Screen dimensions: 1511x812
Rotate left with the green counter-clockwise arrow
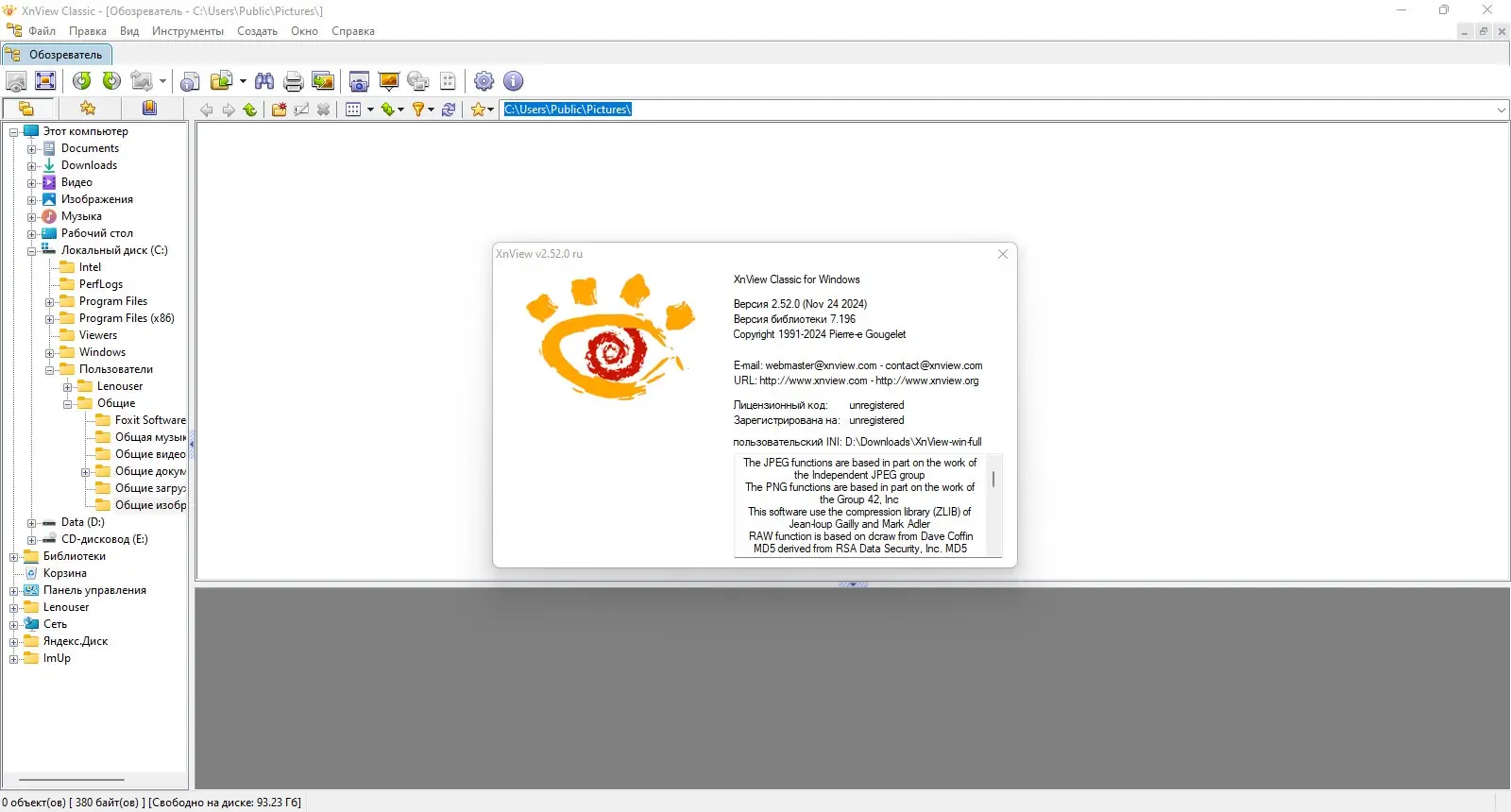[x=82, y=81]
